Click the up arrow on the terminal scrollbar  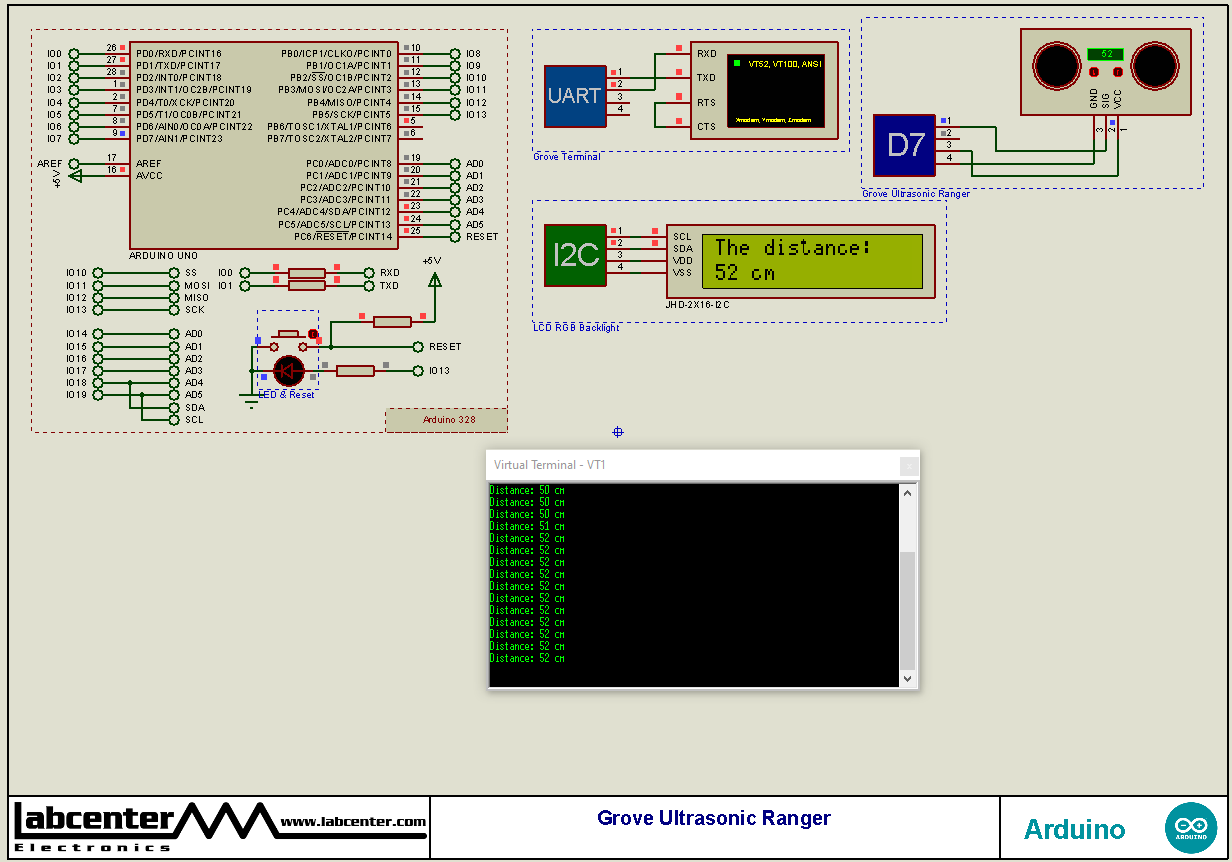pyautogui.click(x=908, y=491)
